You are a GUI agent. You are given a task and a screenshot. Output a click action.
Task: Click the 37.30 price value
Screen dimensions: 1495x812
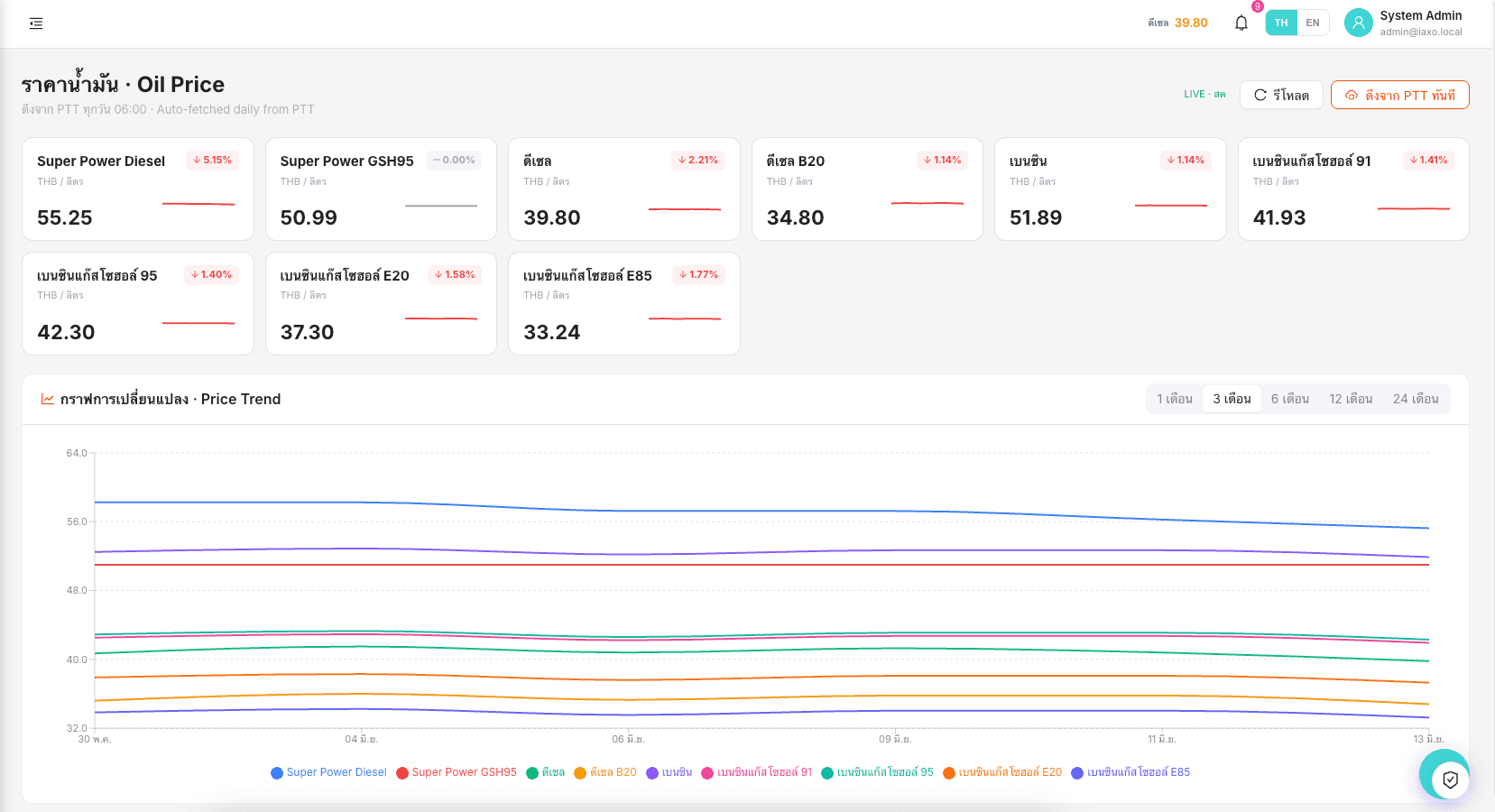[x=308, y=333]
